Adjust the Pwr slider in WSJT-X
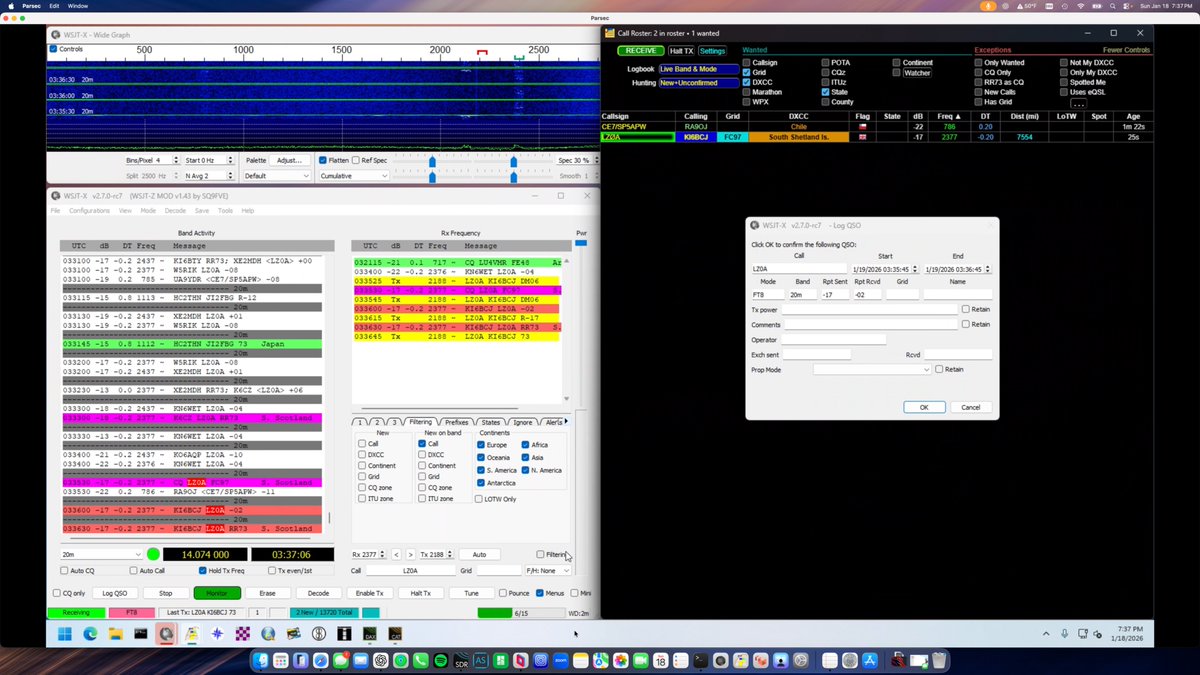The image size is (1200, 675). pos(581,243)
